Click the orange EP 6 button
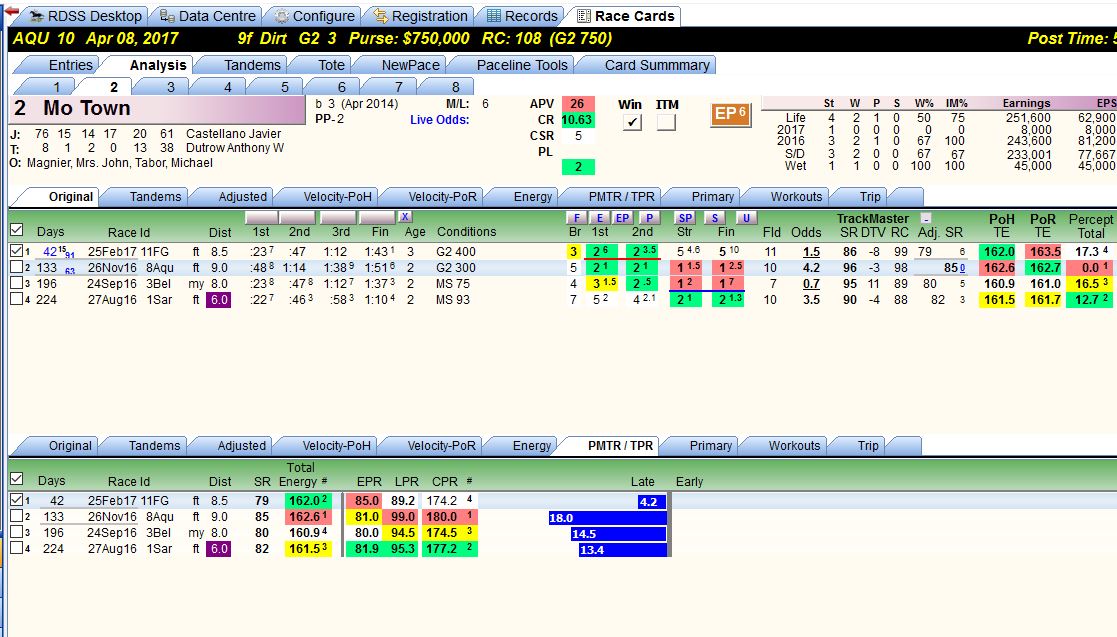1117x637 pixels. [730, 114]
